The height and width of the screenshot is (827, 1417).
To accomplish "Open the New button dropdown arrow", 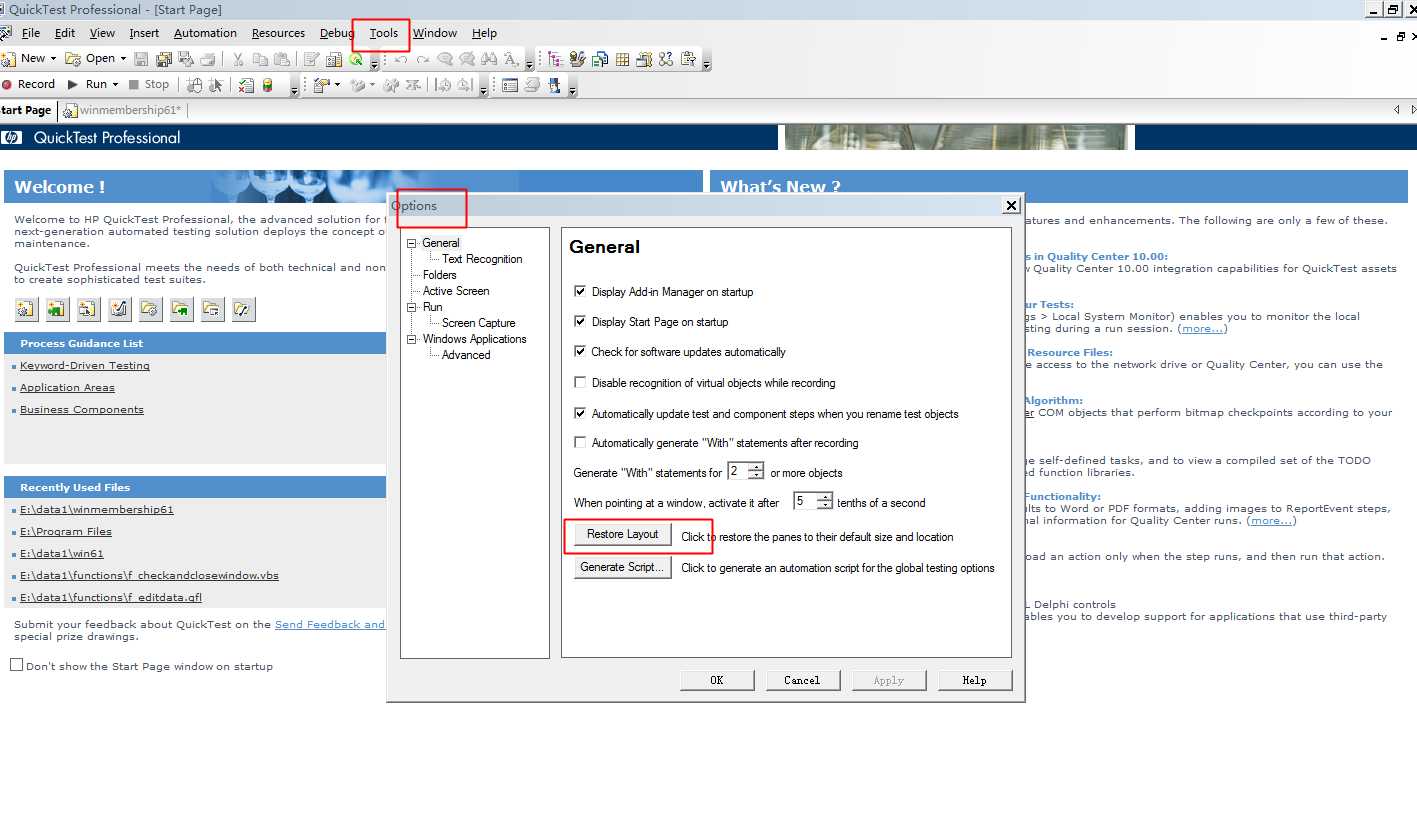I will pyautogui.click(x=53, y=59).
